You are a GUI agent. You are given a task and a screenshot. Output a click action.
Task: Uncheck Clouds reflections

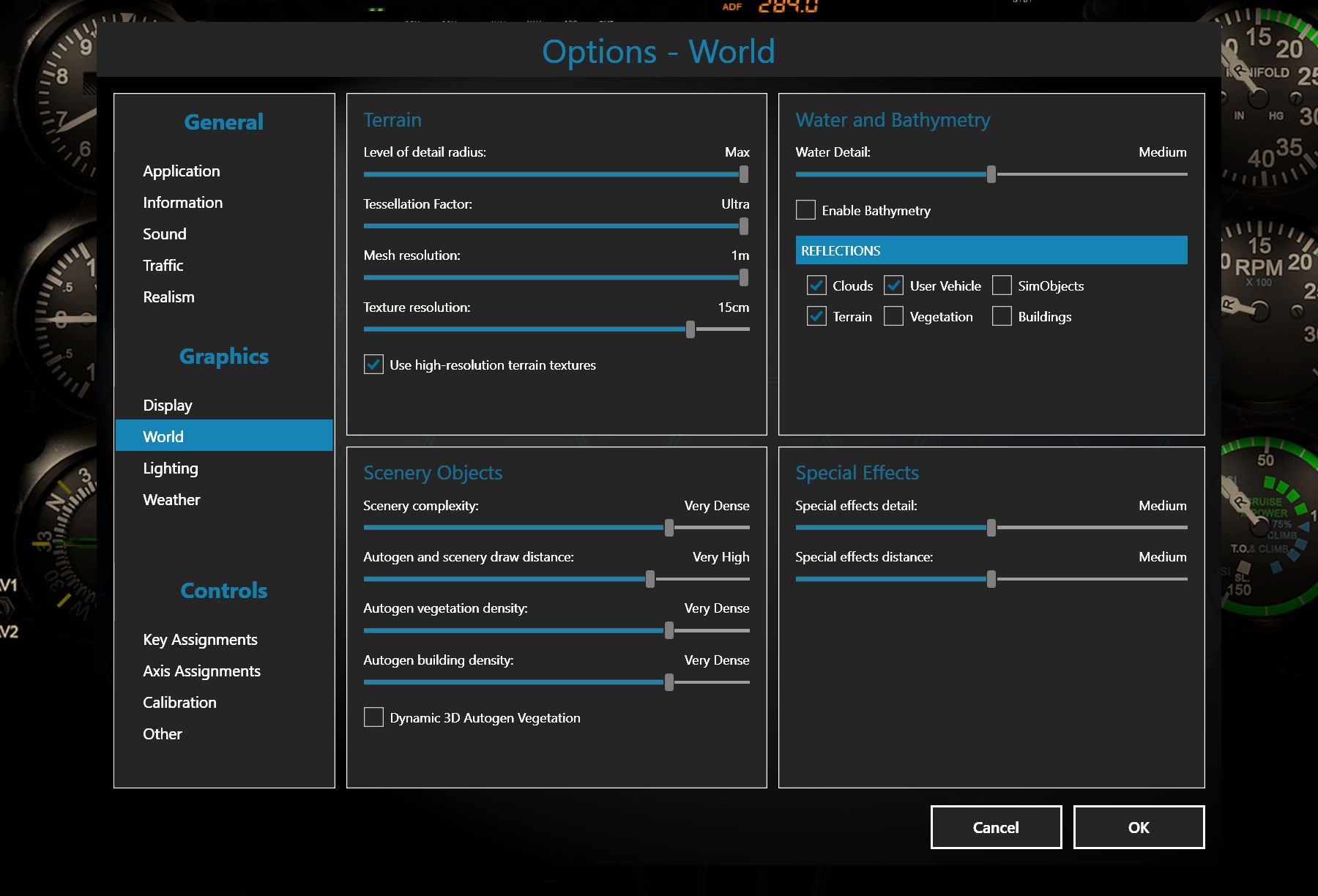816,285
